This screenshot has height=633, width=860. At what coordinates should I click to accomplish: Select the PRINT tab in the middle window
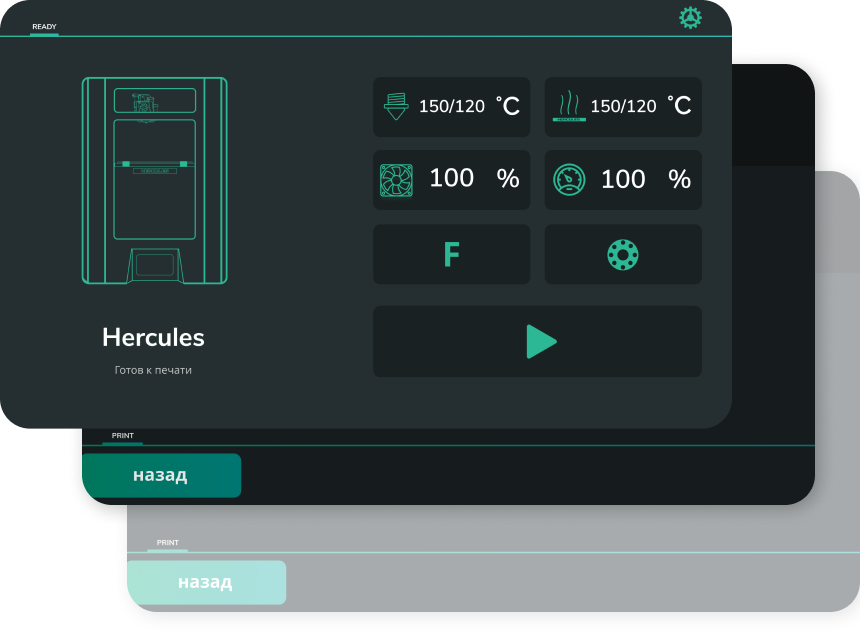click(x=122, y=436)
